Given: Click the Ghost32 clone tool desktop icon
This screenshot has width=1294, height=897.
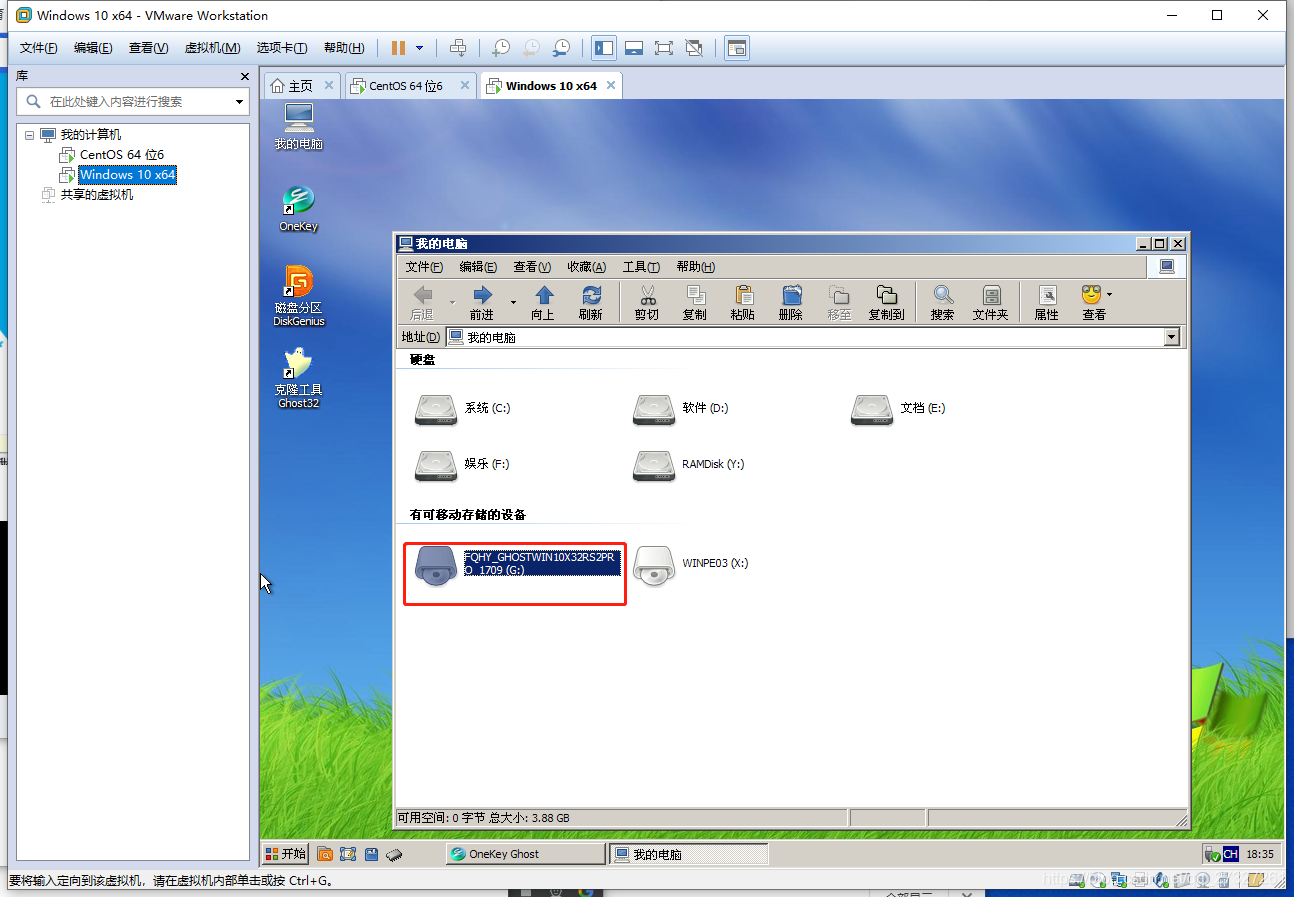Looking at the screenshot, I should [x=299, y=378].
